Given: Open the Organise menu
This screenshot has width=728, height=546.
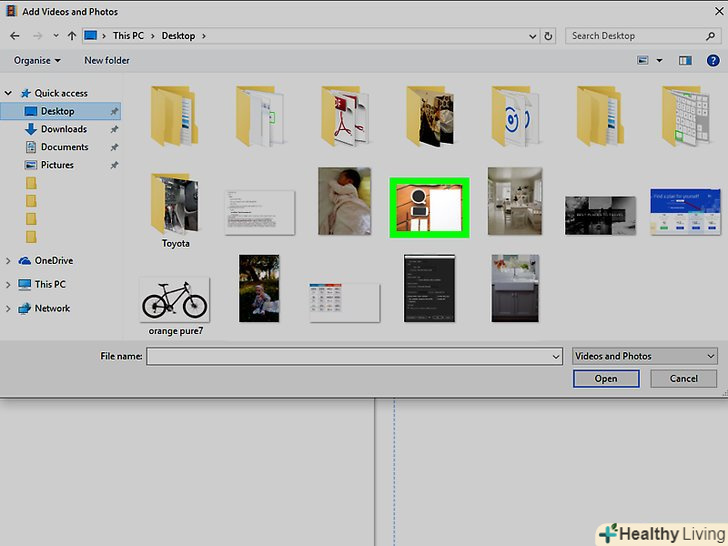Looking at the screenshot, I should click(36, 60).
